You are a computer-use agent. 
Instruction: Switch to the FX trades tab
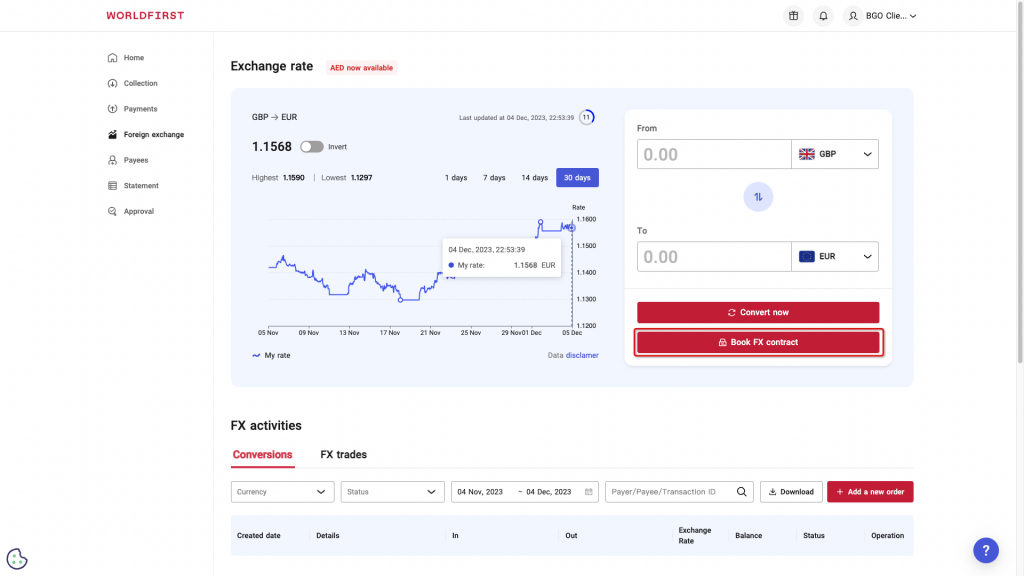tap(343, 455)
